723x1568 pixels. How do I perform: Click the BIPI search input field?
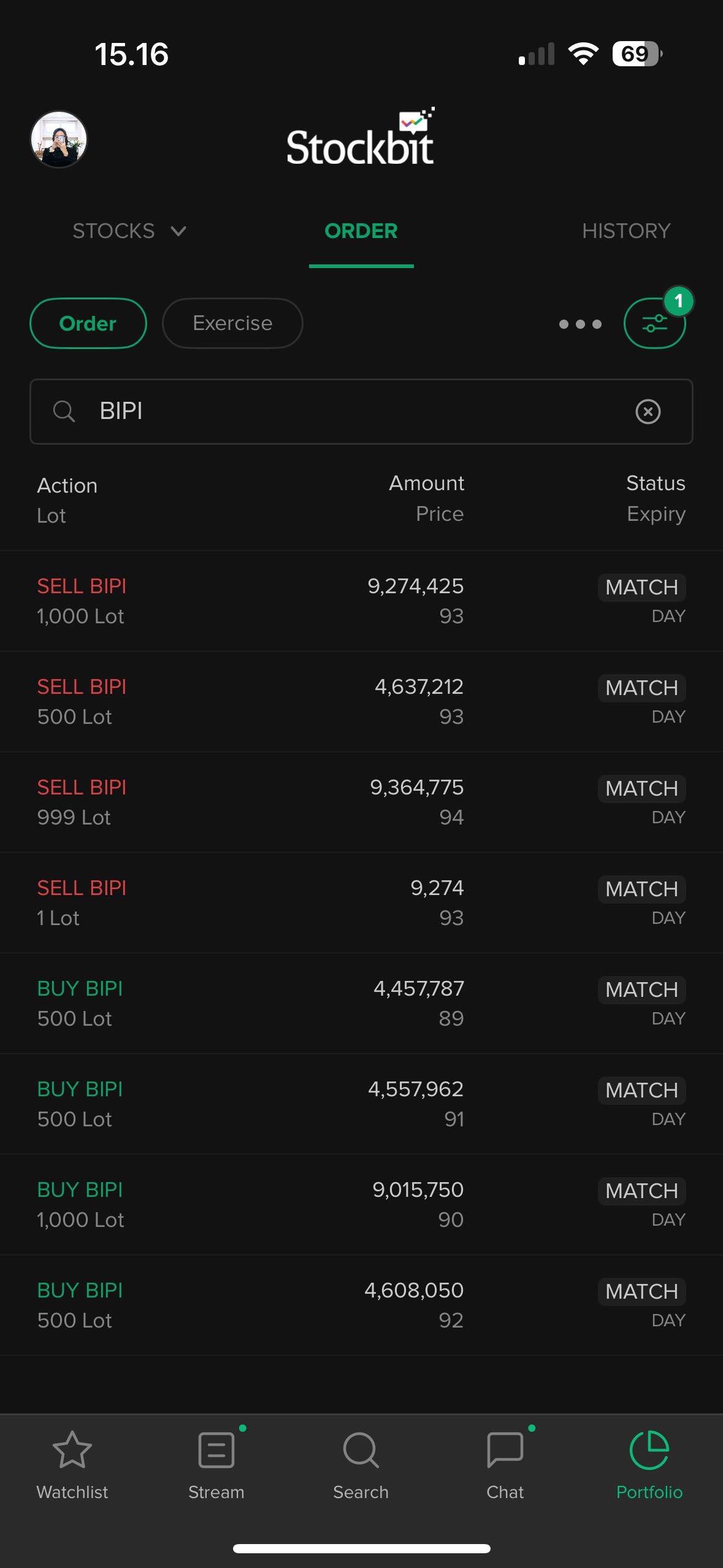pos(356,411)
